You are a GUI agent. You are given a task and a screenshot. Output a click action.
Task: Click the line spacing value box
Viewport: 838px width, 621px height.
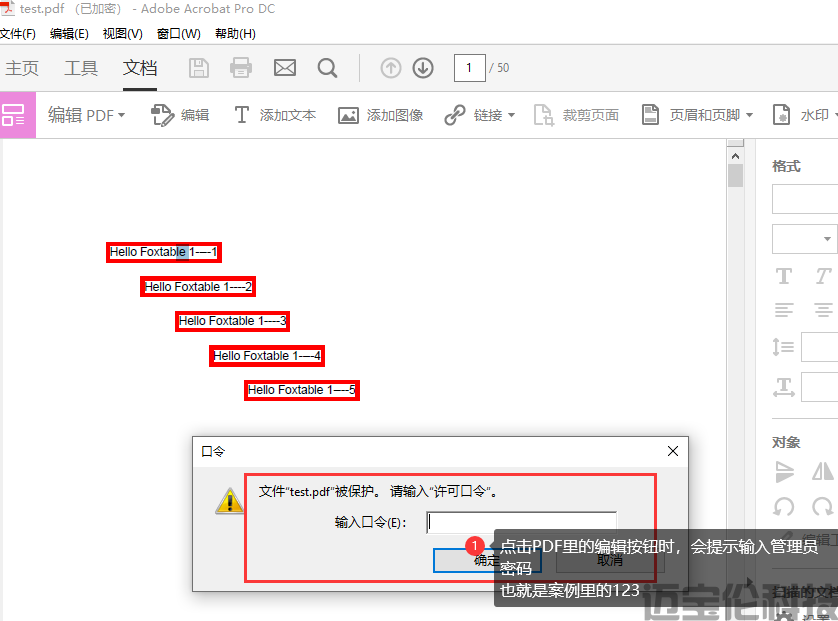click(x=820, y=347)
